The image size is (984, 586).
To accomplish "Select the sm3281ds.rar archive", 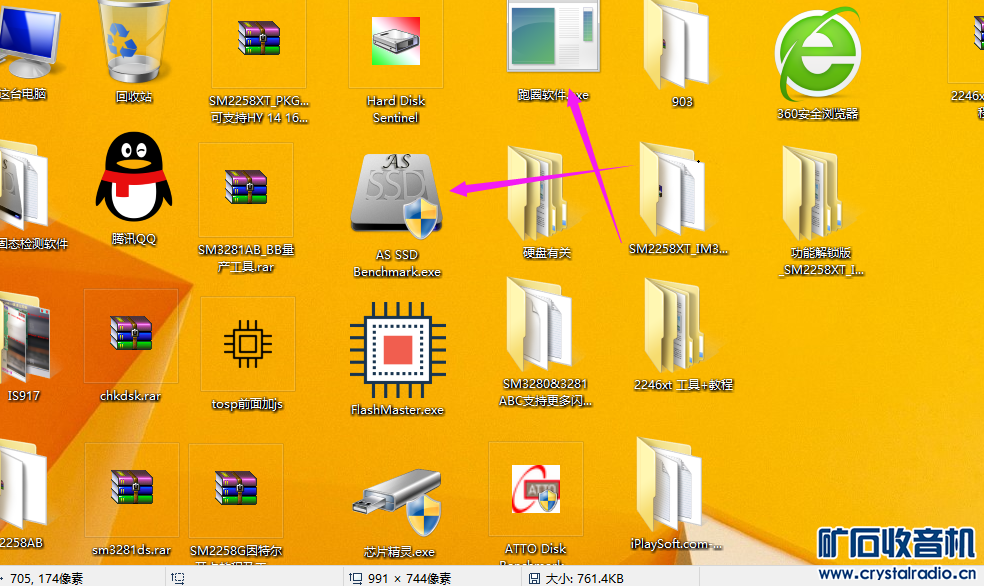I will click(132, 487).
